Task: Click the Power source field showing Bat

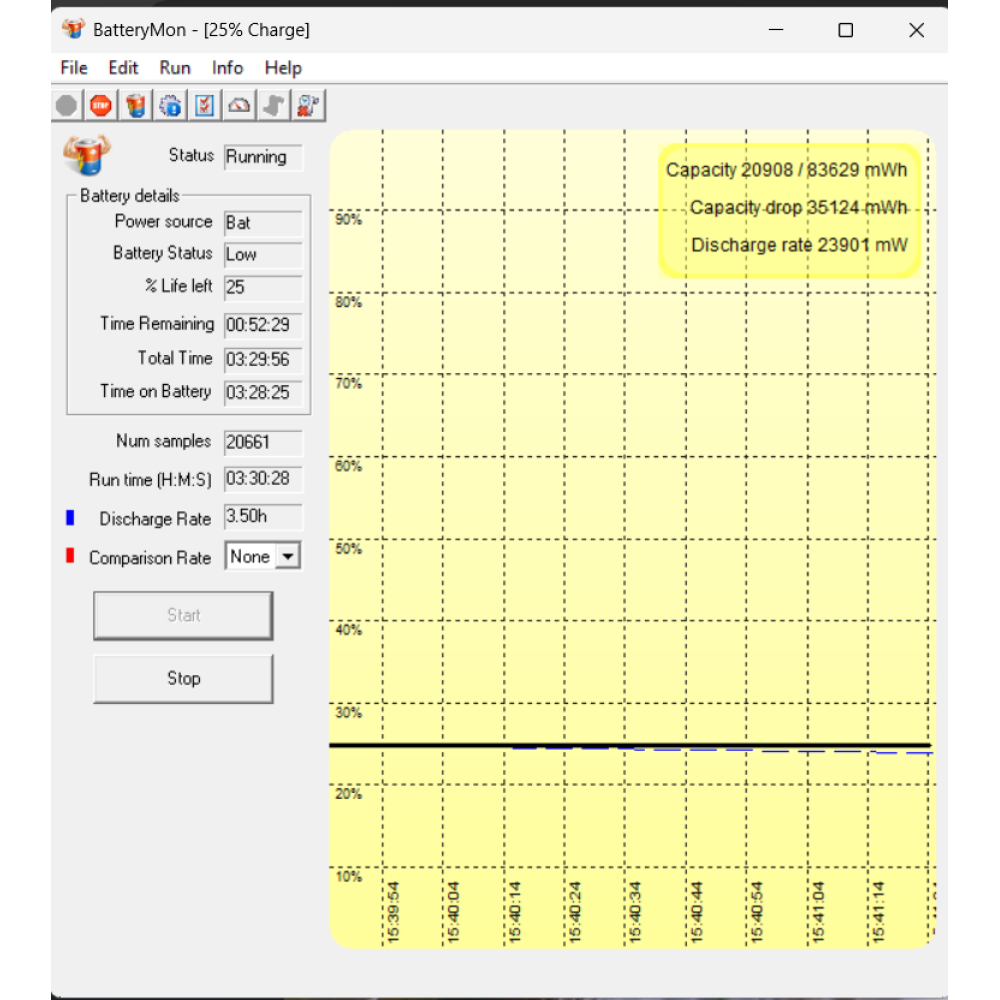Action: point(263,223)
